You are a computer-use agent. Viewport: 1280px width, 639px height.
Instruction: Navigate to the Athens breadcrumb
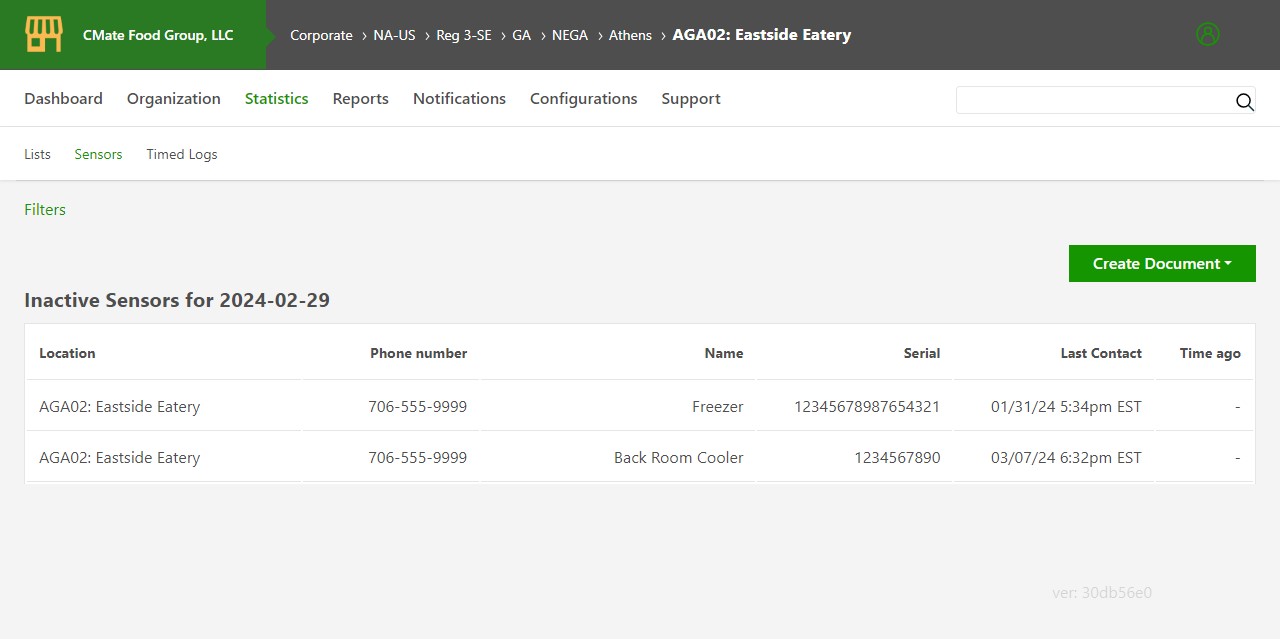click(630, 35)
